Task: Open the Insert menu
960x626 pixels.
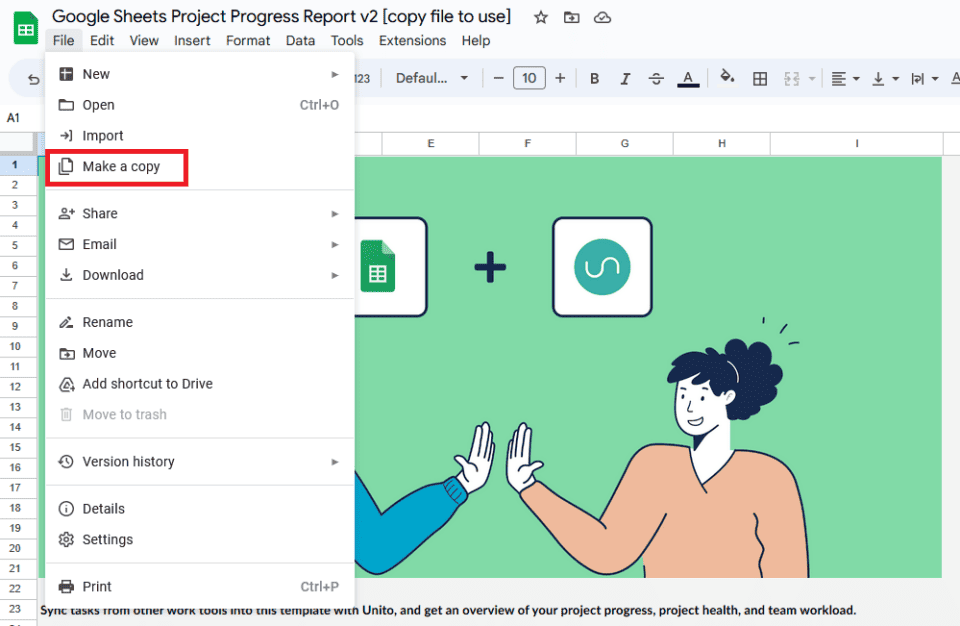Action: (192, 40)
